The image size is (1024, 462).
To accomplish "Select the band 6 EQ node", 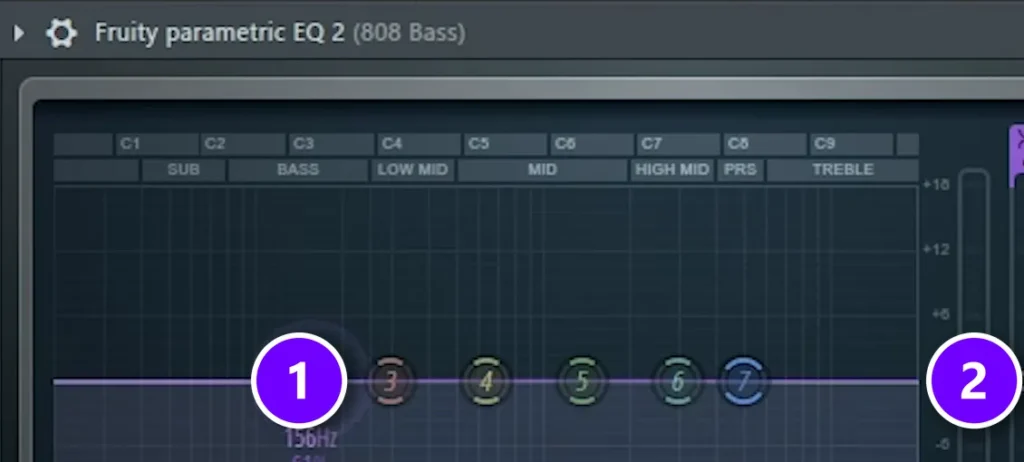I will (x=678, y=381).
